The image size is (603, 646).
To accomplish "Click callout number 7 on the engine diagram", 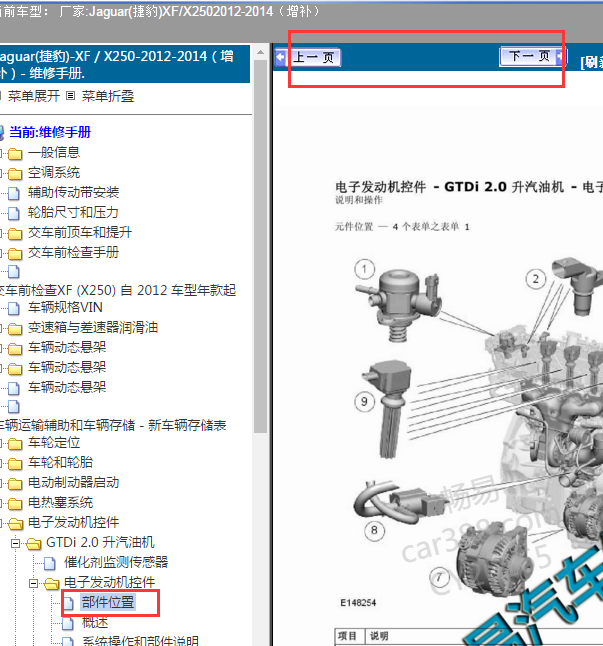I will point(439,578).
